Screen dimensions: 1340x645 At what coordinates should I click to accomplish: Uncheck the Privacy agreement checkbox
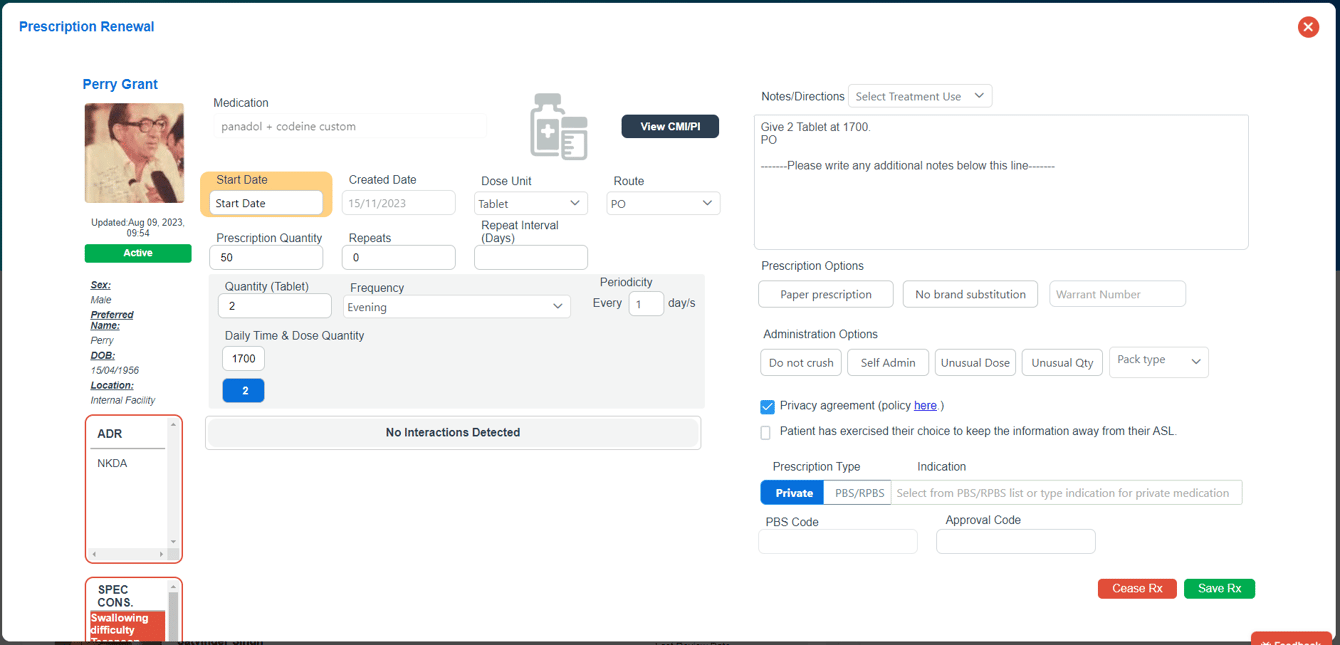(x=766, y=406)
